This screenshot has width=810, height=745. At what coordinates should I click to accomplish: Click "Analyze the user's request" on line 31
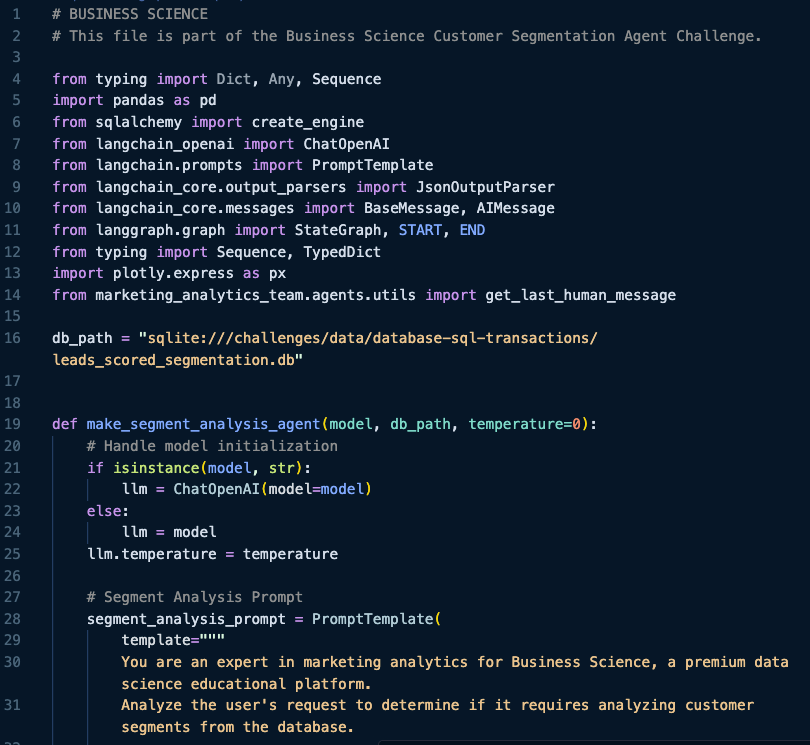238,705
